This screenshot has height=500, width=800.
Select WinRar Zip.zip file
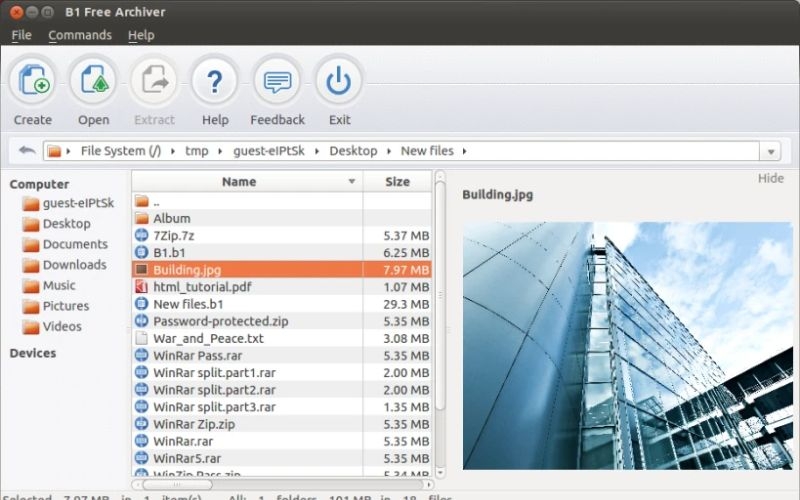tap(281, 424)
